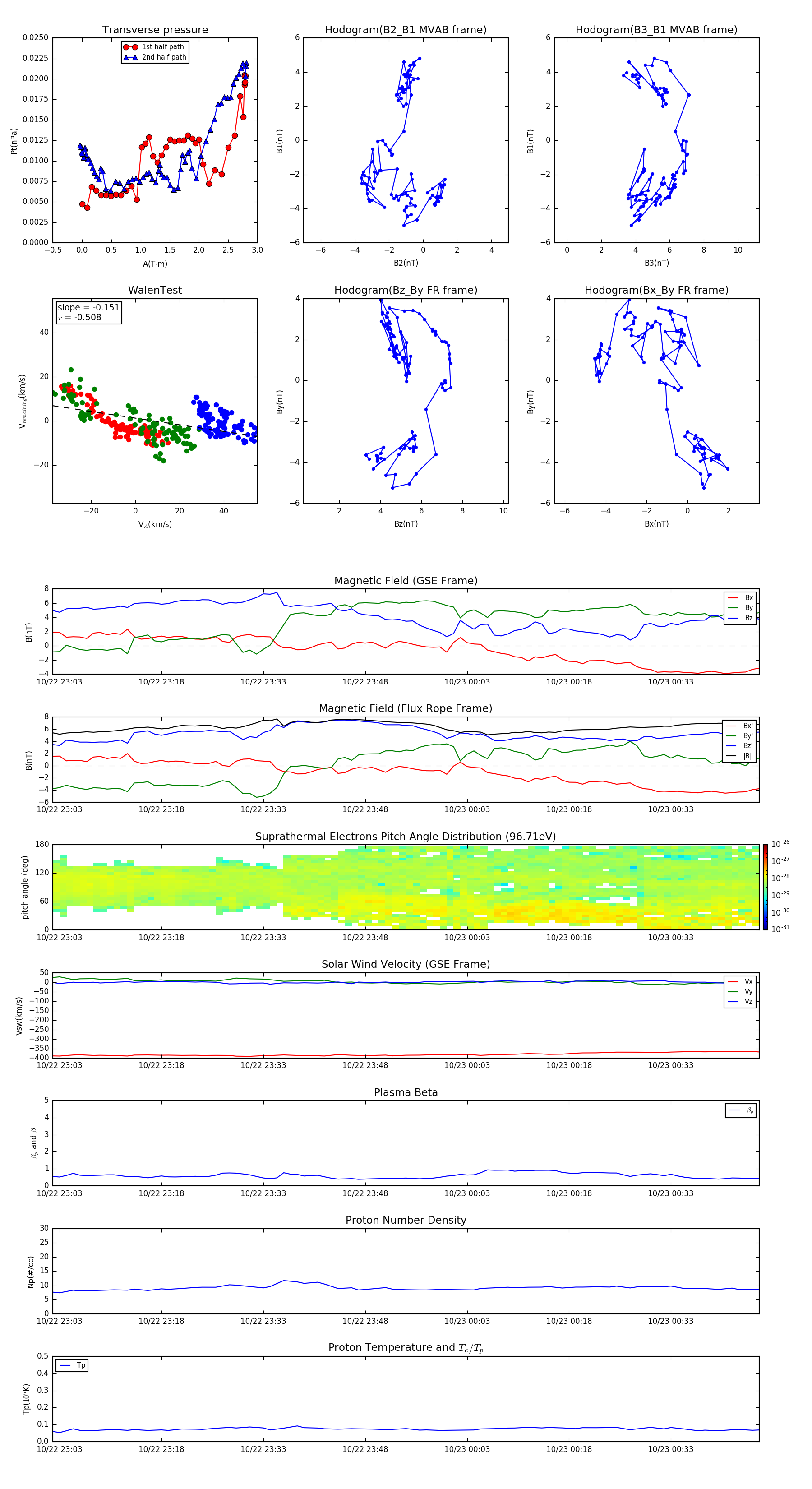Click the 'WalenTest' plot title

155,290
